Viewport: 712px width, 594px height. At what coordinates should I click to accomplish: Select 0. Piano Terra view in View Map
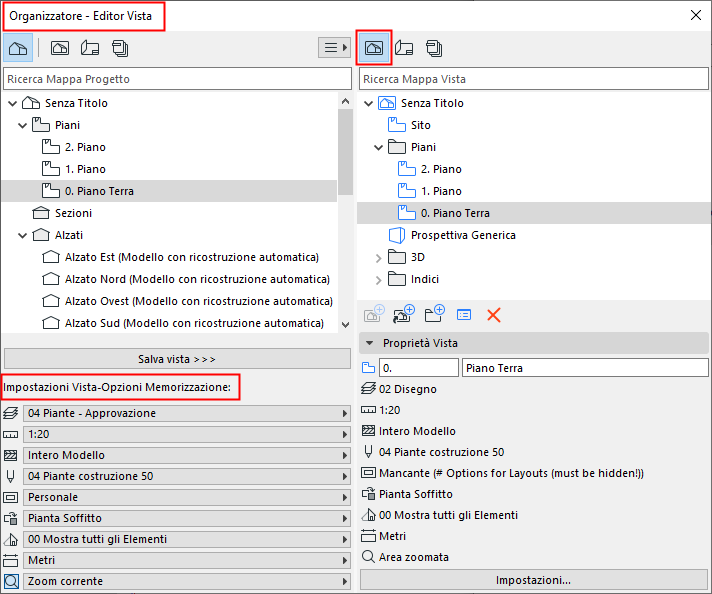point(534,213)
